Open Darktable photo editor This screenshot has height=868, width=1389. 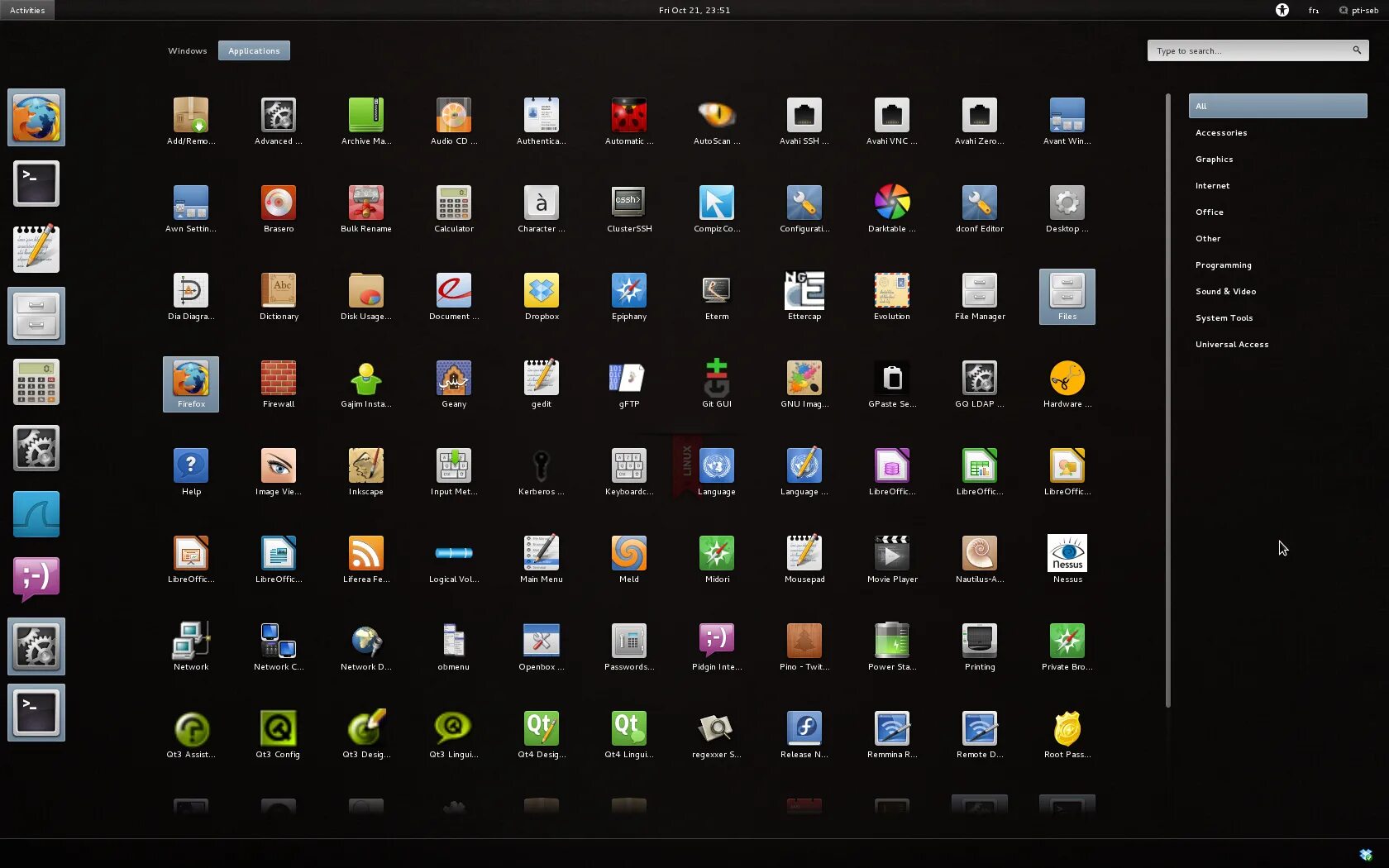click(x=892, y=209)
